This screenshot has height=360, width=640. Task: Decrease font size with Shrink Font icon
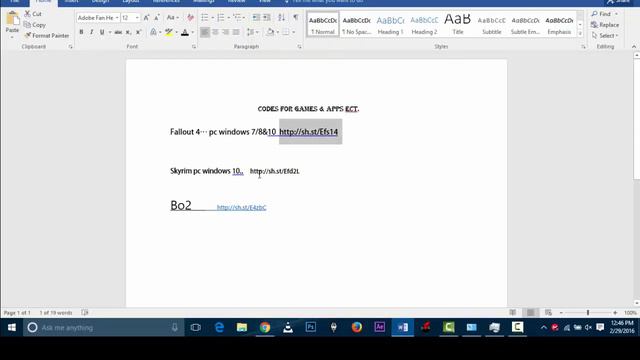point(157,18)
